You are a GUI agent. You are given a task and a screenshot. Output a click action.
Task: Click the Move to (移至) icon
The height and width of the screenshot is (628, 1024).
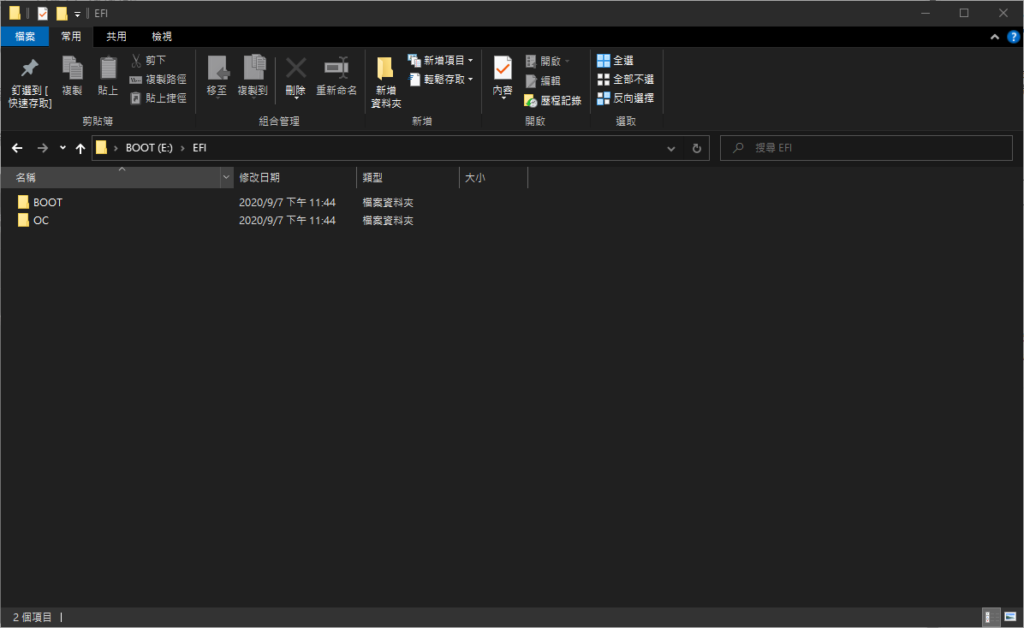point(217,70)
